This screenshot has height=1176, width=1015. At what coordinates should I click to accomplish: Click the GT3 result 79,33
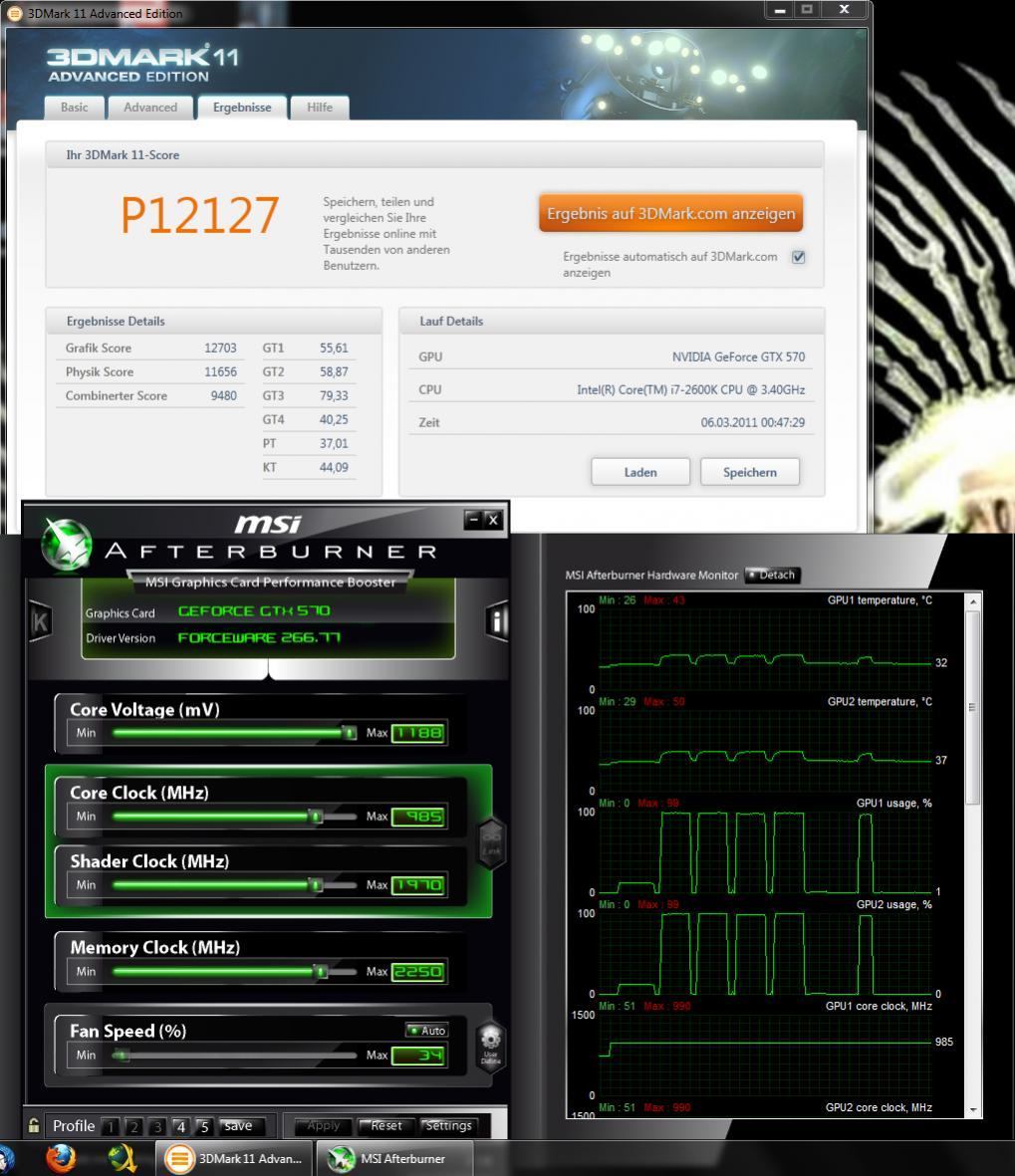(x=334, y=396)
